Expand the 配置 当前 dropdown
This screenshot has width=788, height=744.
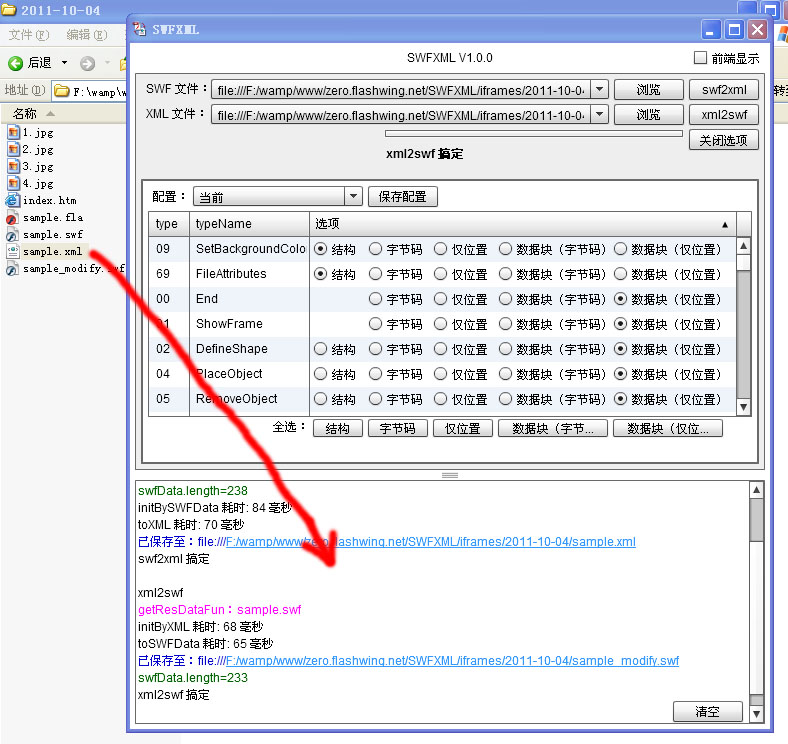coord(353,196)
